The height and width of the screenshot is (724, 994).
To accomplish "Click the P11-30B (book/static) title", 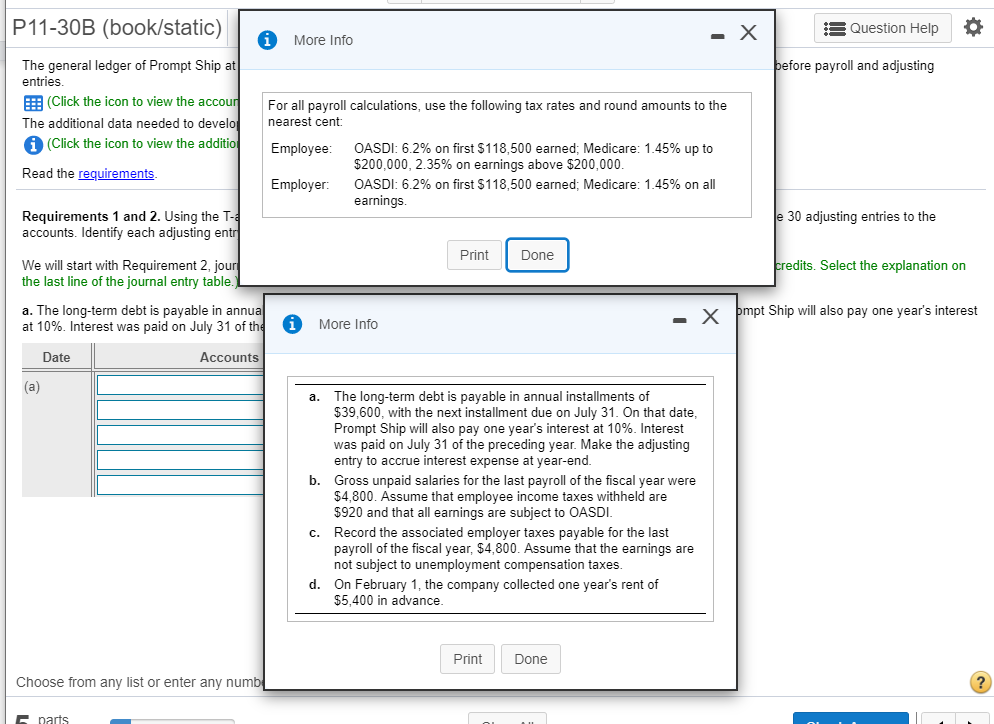I will pyautogui.click(x=117, y=27).
